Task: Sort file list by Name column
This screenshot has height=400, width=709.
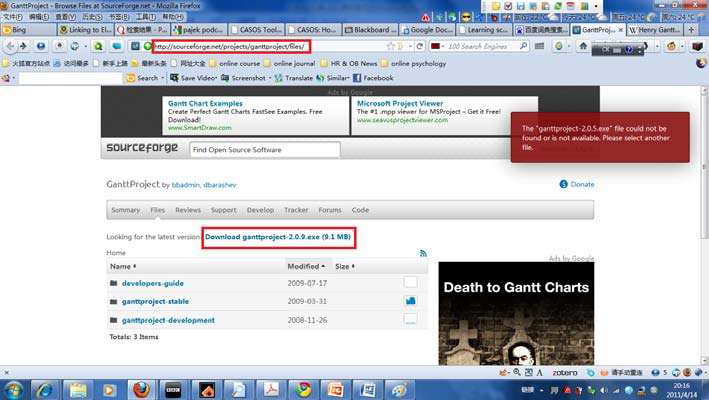Action: pos(121,267)
